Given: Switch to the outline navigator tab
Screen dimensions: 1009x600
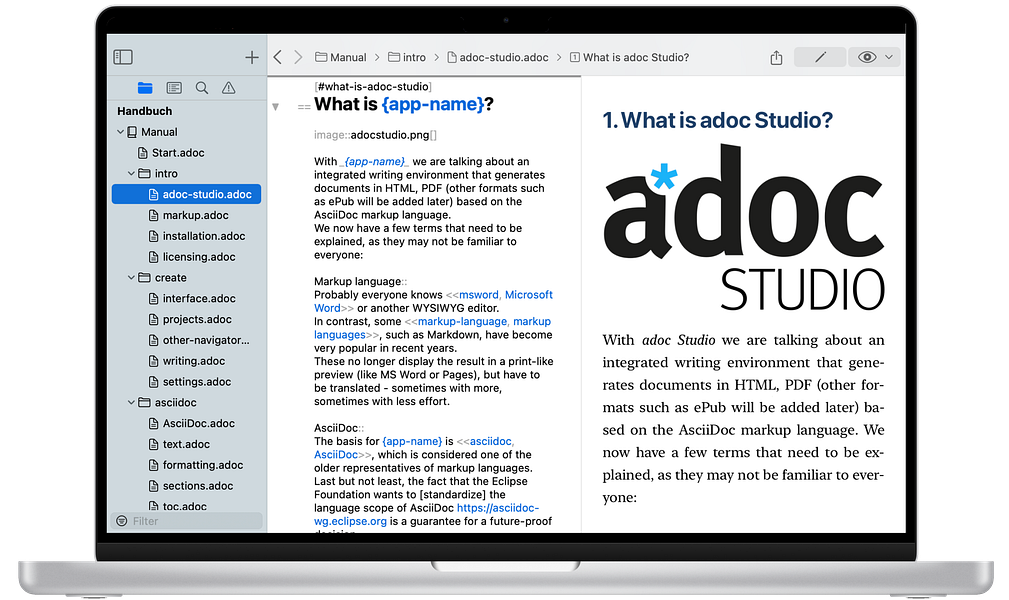Looking at the screenshot, I should coord(174,88).
